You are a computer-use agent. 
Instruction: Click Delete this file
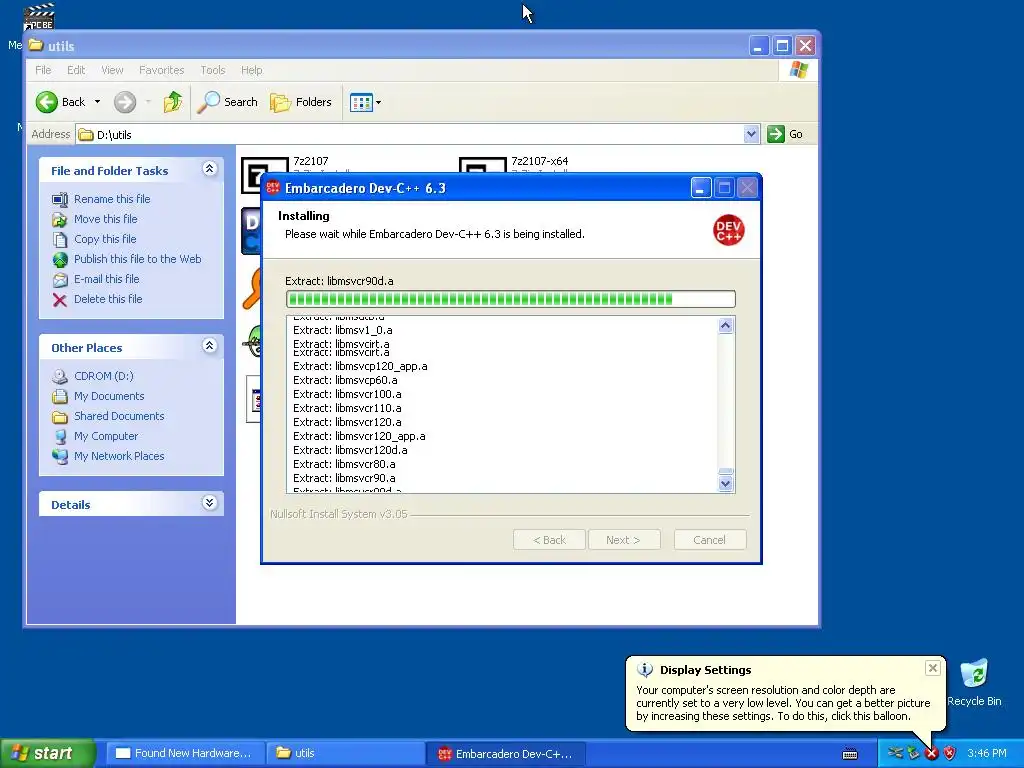point(108,298)
